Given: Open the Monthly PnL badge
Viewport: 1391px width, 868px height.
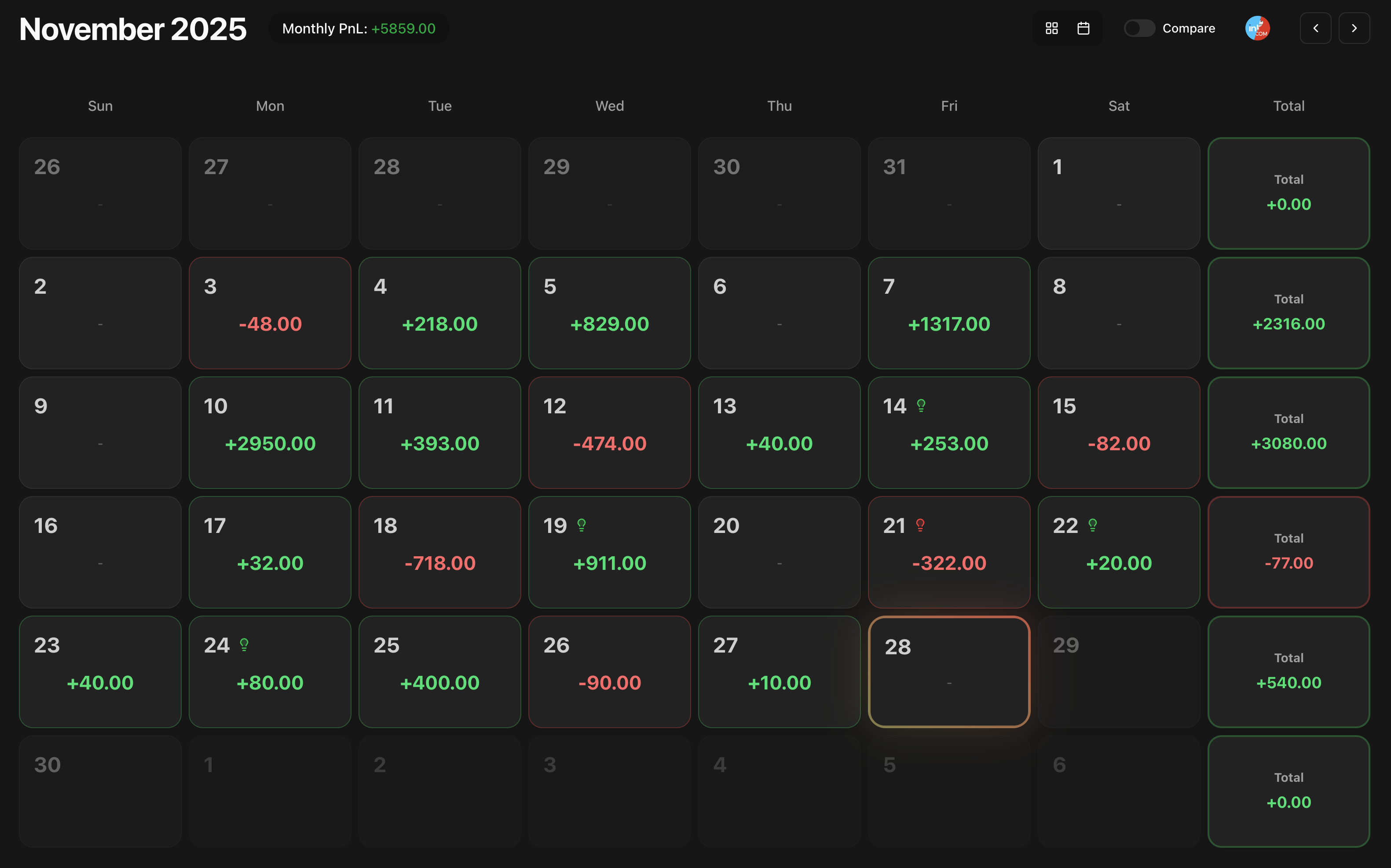Looking at the screenshot, I should (359, 28).
